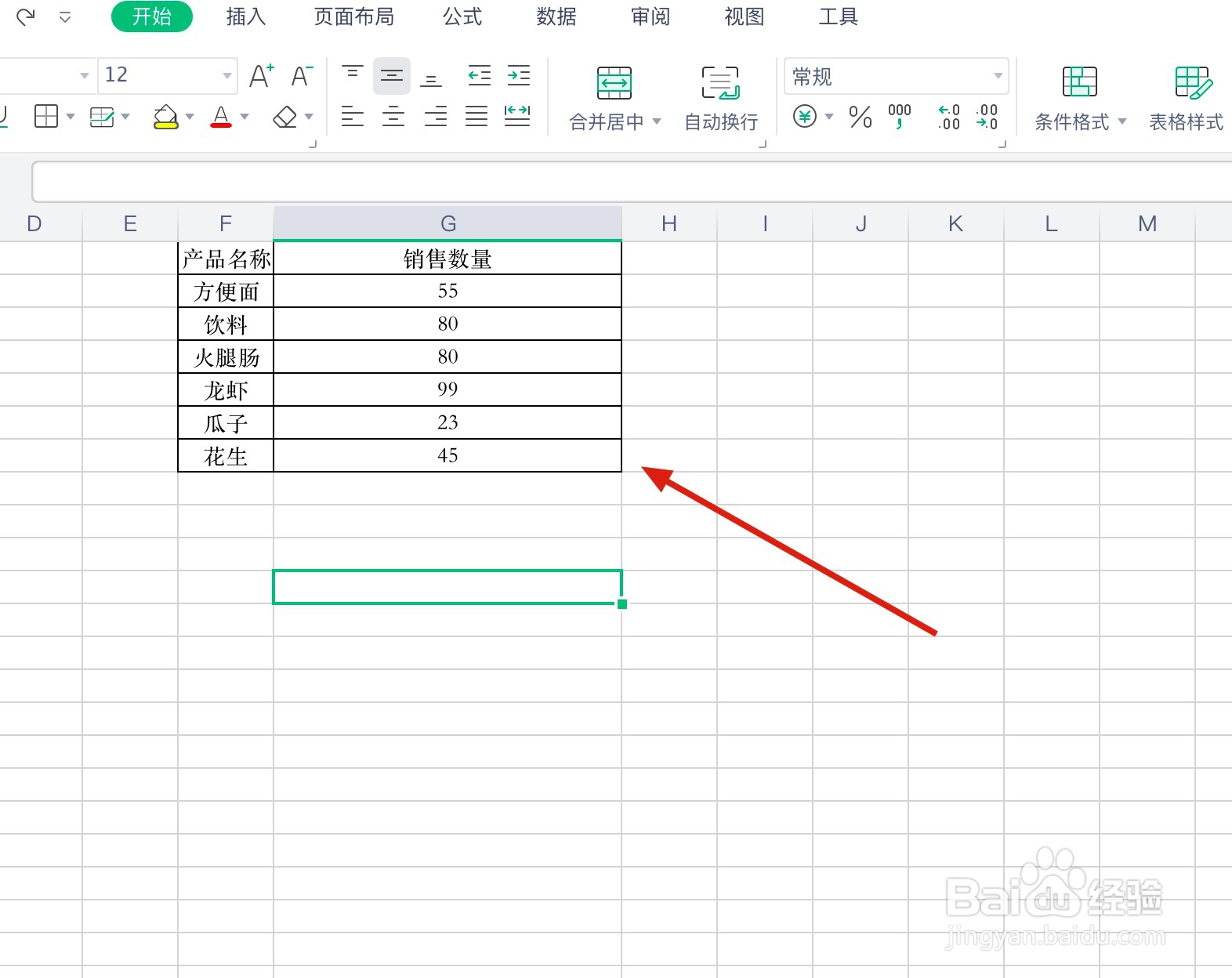1232x978 pixels.
Task: Open font settings dialog launcher
Action: [x=313, y=144]
